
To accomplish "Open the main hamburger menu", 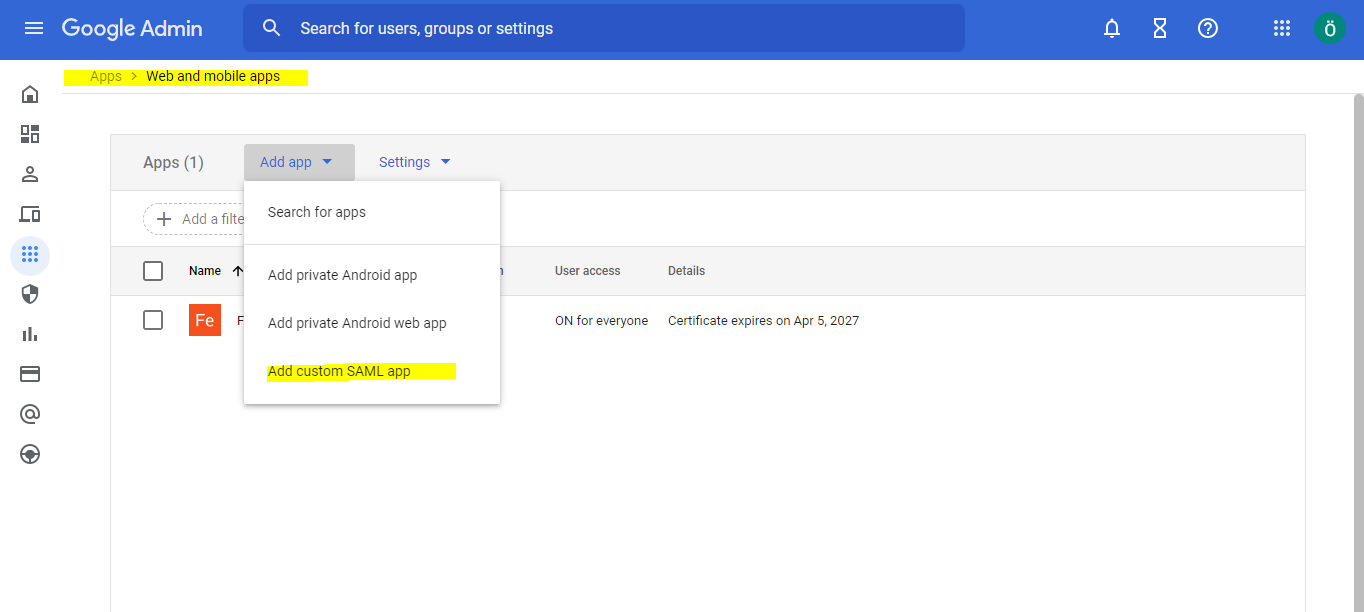I will point(34,28).
